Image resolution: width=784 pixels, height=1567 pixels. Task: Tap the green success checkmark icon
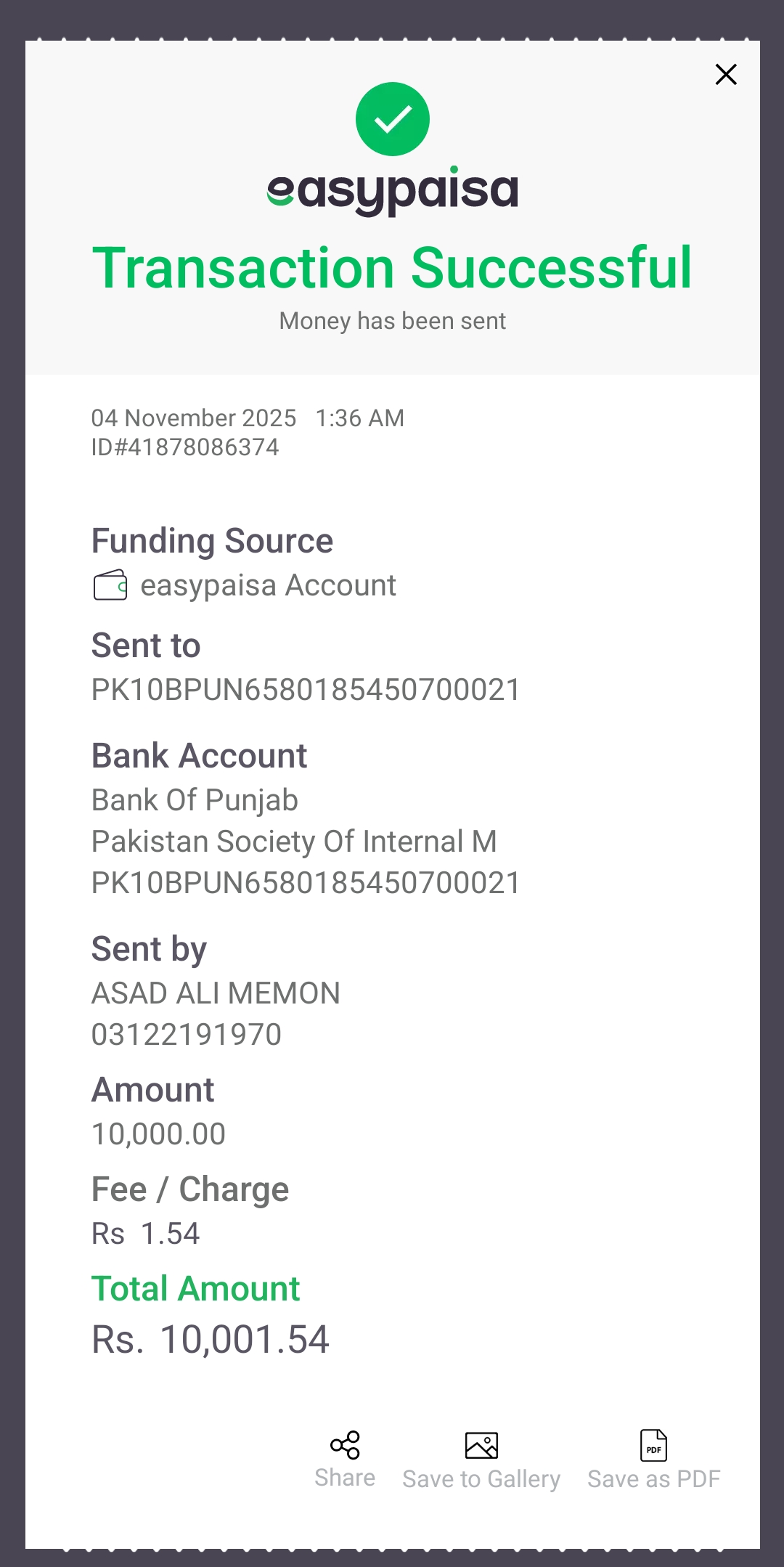click(x=393, y=119)
